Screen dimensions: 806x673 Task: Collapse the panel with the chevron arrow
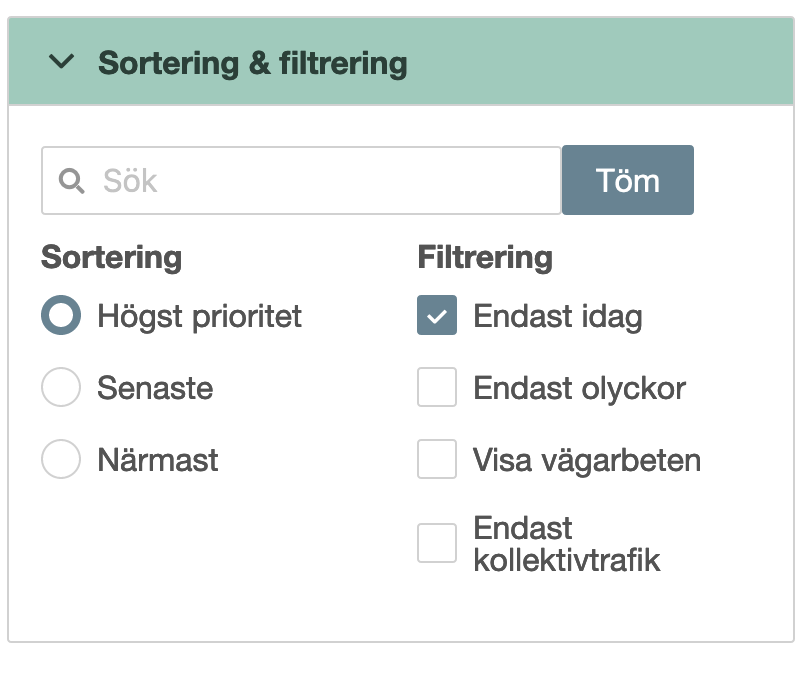[x=62, y=62]
